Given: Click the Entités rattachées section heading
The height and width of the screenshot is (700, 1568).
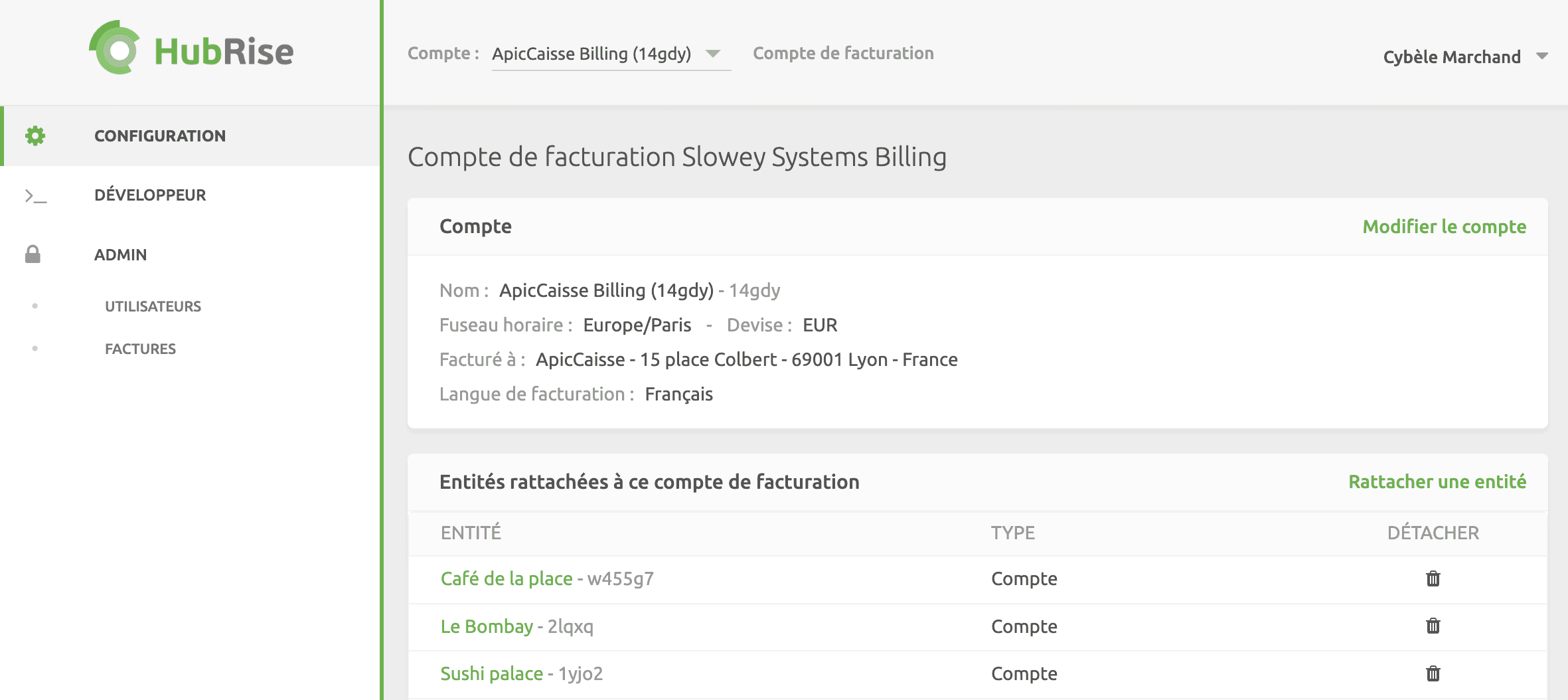Looking at the screenshot, I should tap(649, 481).
